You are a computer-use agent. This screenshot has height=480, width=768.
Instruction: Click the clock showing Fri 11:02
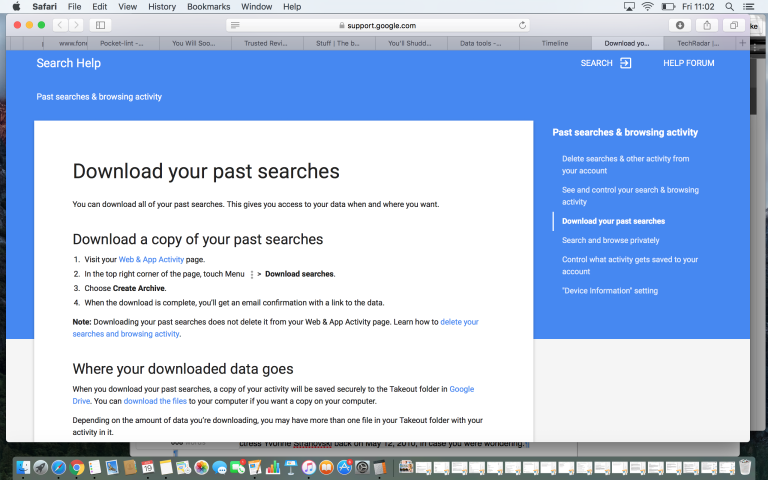(698, 7)
